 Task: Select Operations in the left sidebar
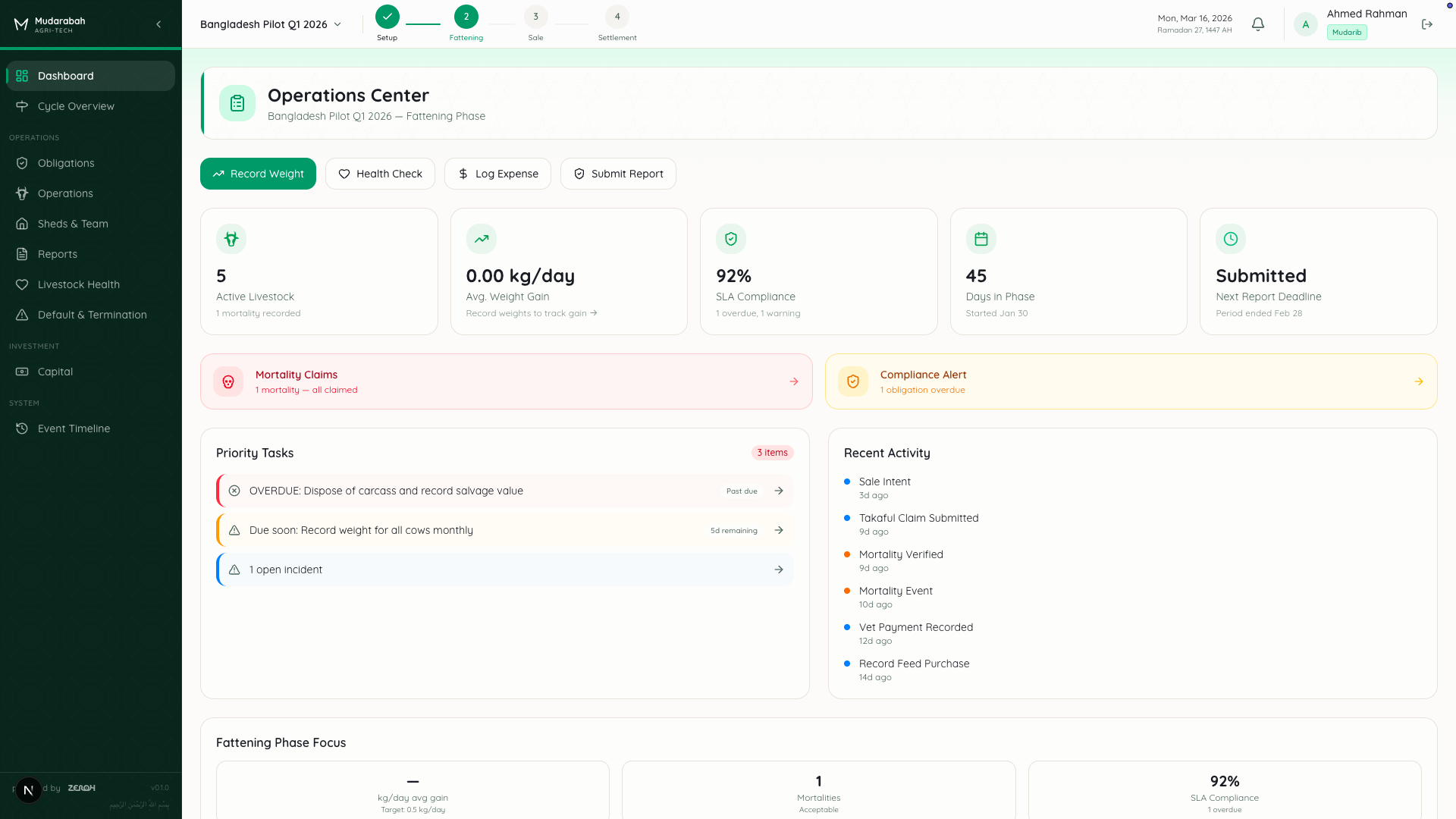(x=64, y=193)
